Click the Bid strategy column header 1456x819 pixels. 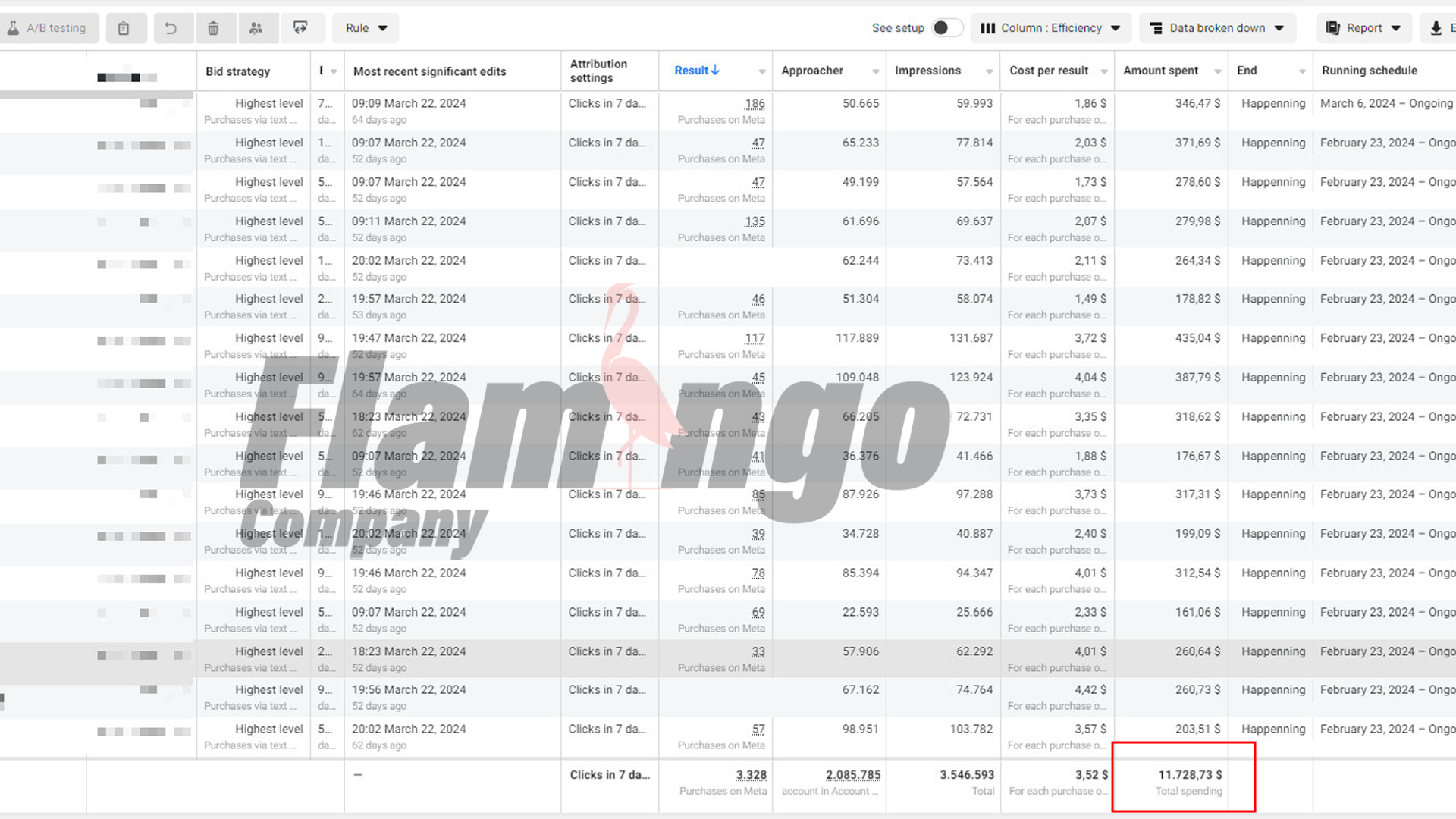coord(237,71)
